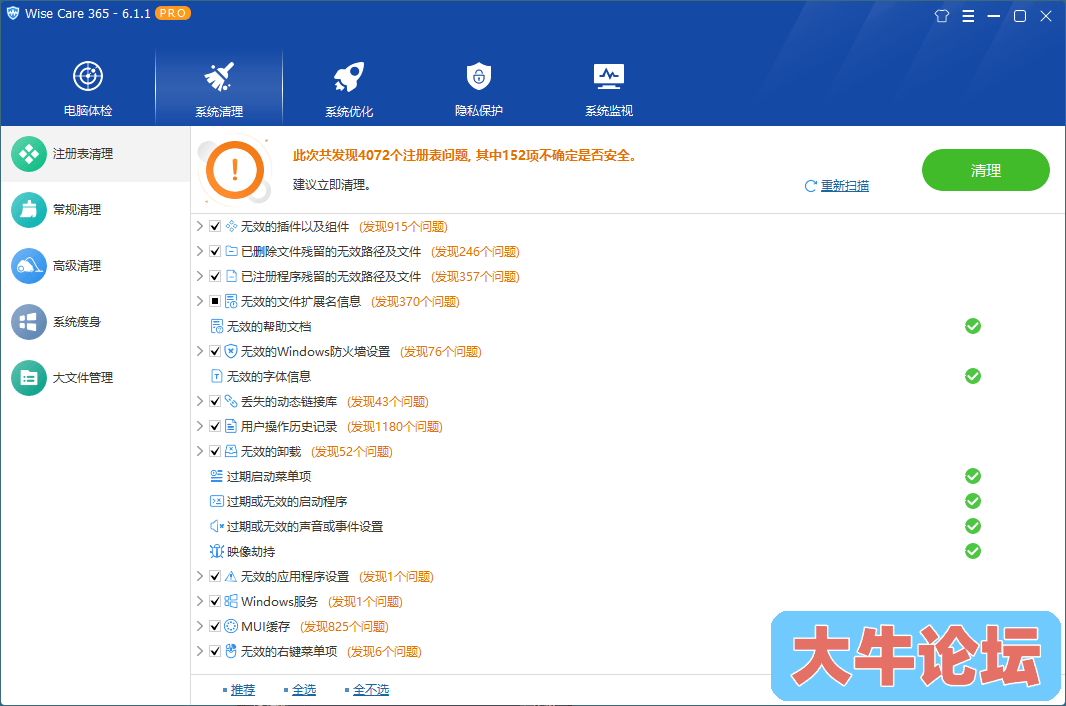
Task: Uncheck the 无效的卸载 checkbox
Action: coord(215,452)
